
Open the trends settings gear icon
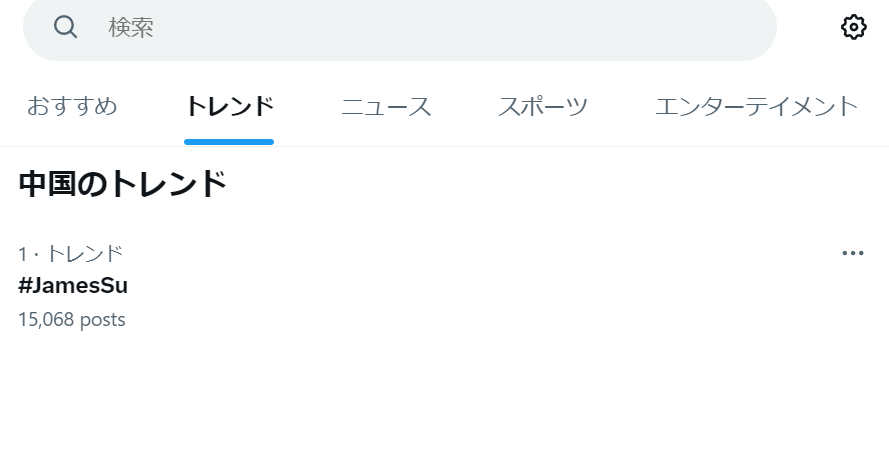coord(853,27)
